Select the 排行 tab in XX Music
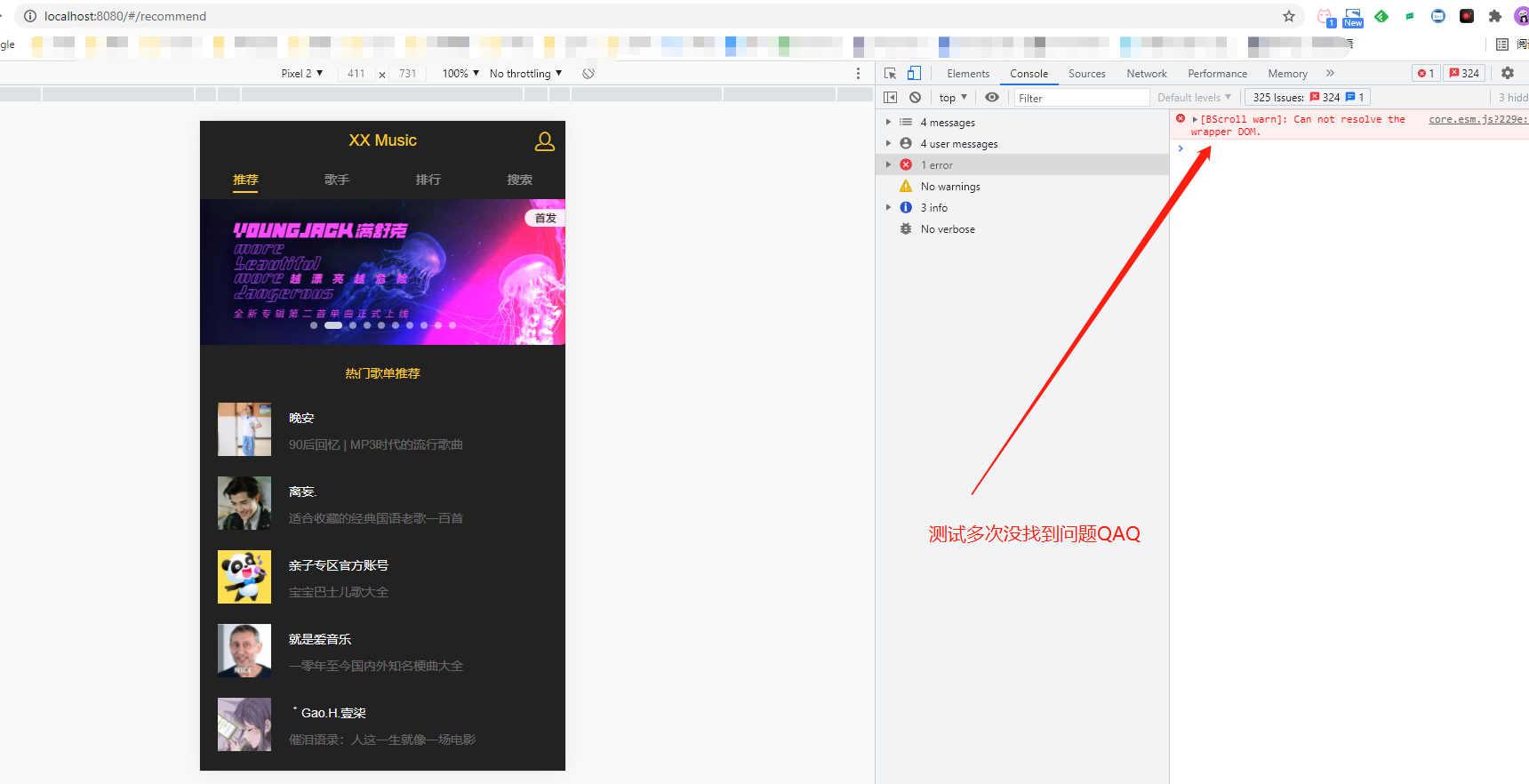The image size is (1529, 784). pyautogui.click(x=428, y=180)
